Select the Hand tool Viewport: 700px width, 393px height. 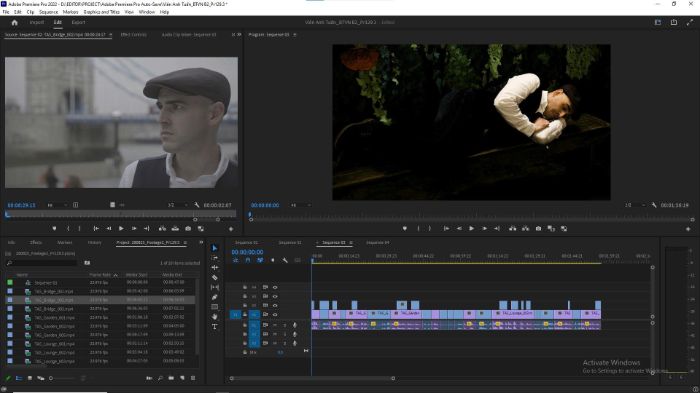point(215,317)
